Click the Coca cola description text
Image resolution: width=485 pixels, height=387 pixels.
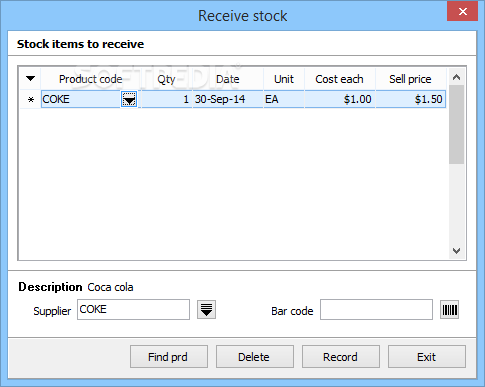pyautogui.click(x=110, y=287)
